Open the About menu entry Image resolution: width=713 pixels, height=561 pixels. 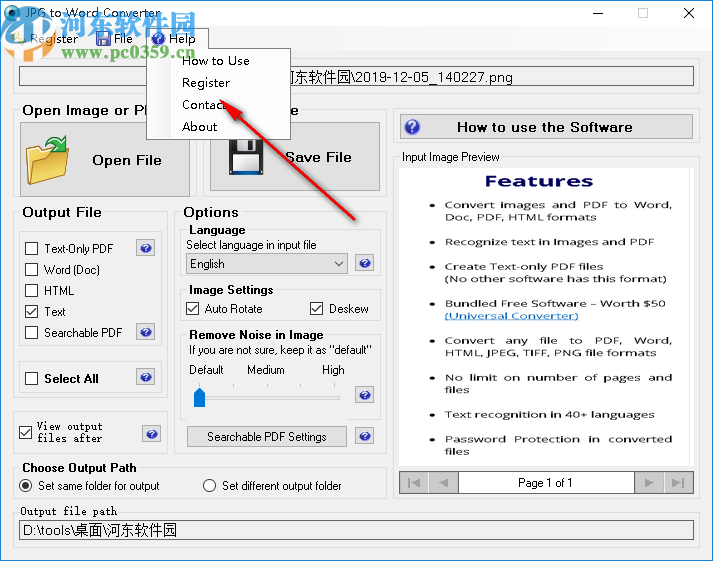[200, 127]
